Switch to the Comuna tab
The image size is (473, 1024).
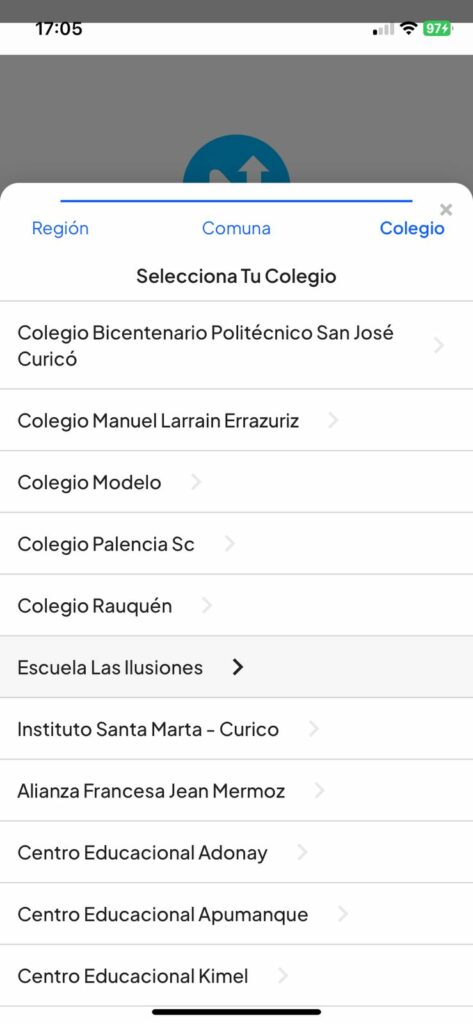tap(236, 228)
